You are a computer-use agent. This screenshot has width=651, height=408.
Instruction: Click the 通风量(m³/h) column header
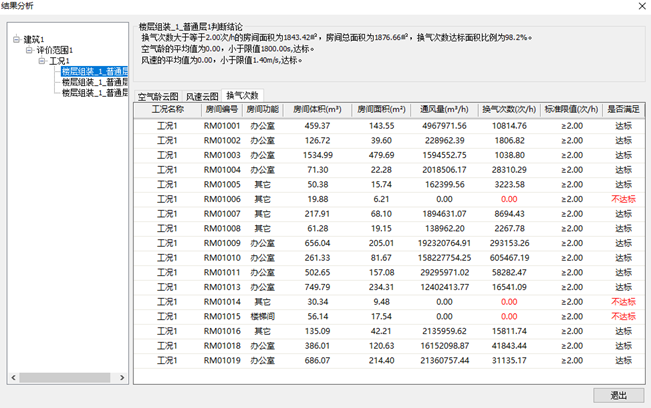click(443, 110)
